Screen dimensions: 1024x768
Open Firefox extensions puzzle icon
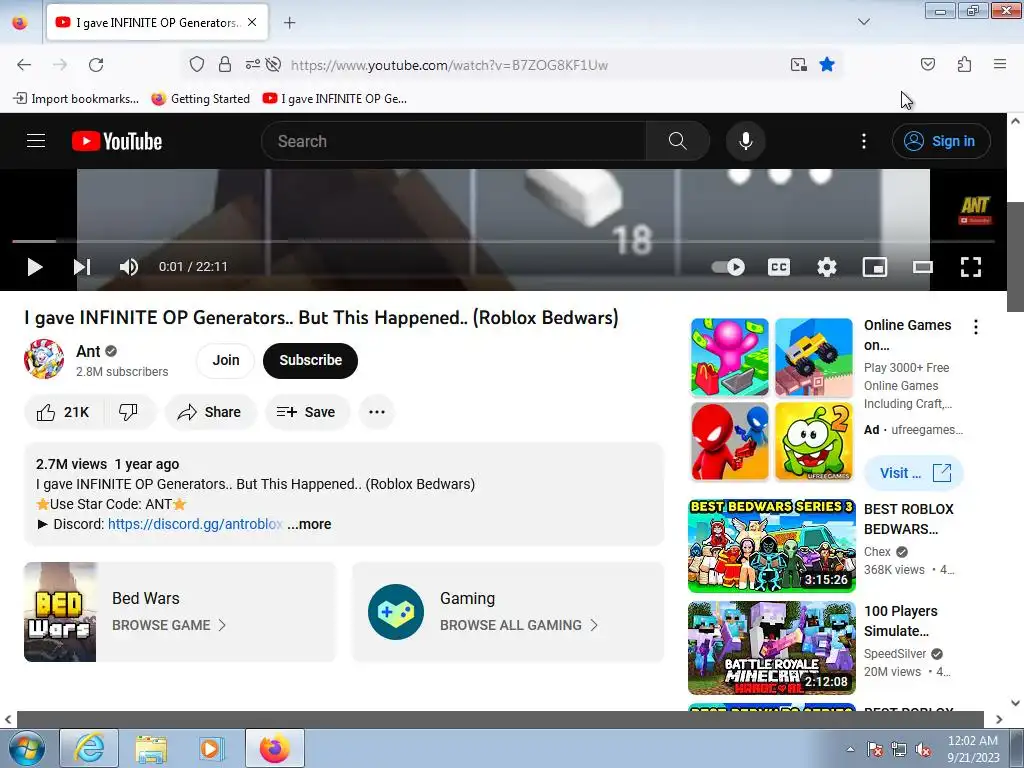[x=964, y=64]
